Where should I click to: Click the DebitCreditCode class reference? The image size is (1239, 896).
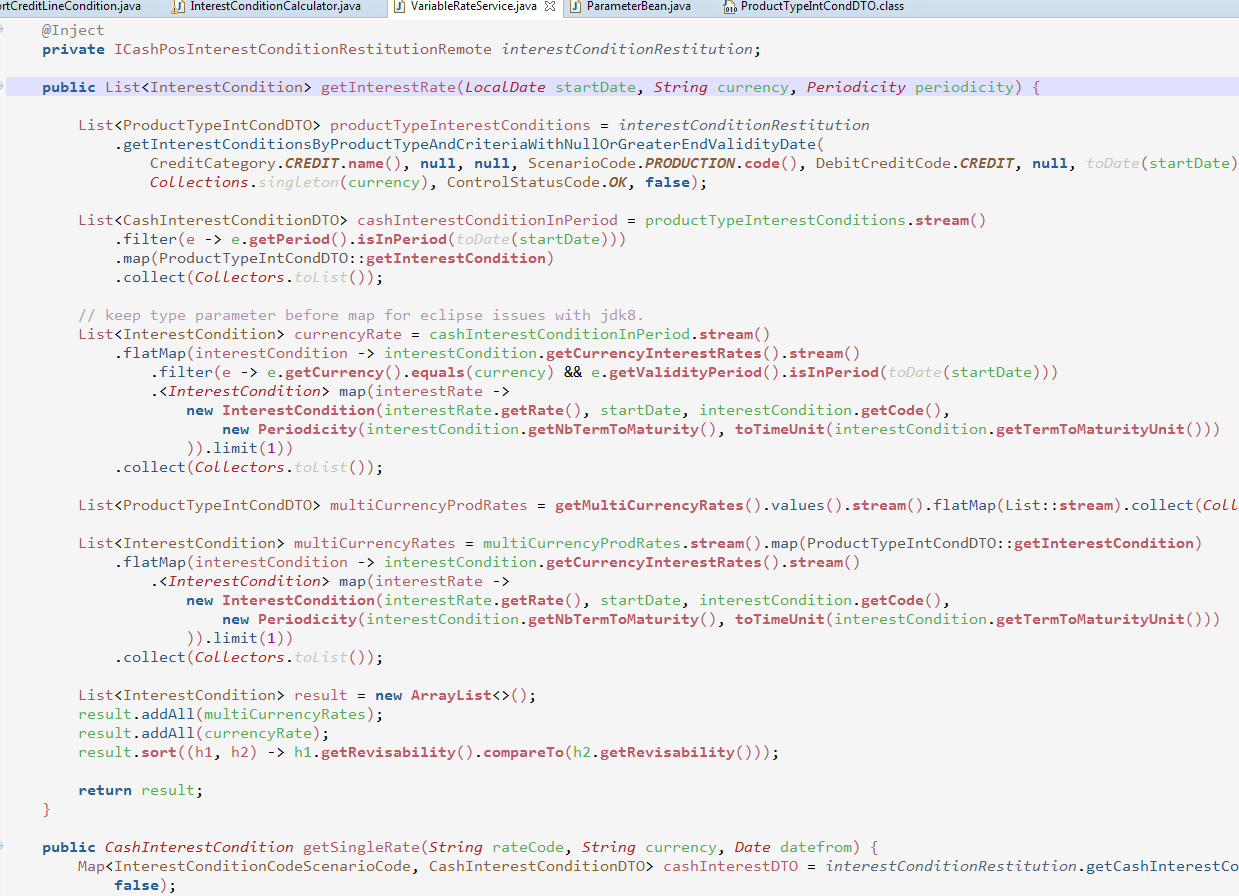[883, 163]
